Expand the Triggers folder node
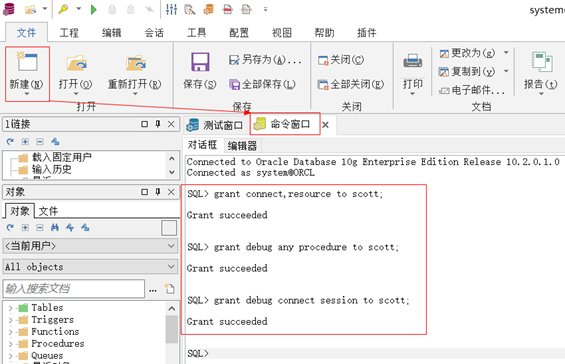Screen dimensions: 565x364 [x=10, y=320]
